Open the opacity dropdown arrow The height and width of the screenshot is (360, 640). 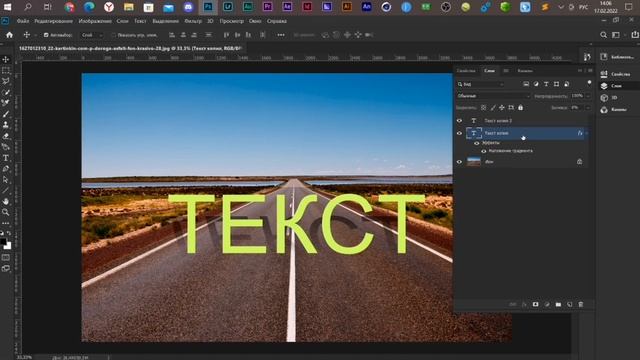[588, 96]
